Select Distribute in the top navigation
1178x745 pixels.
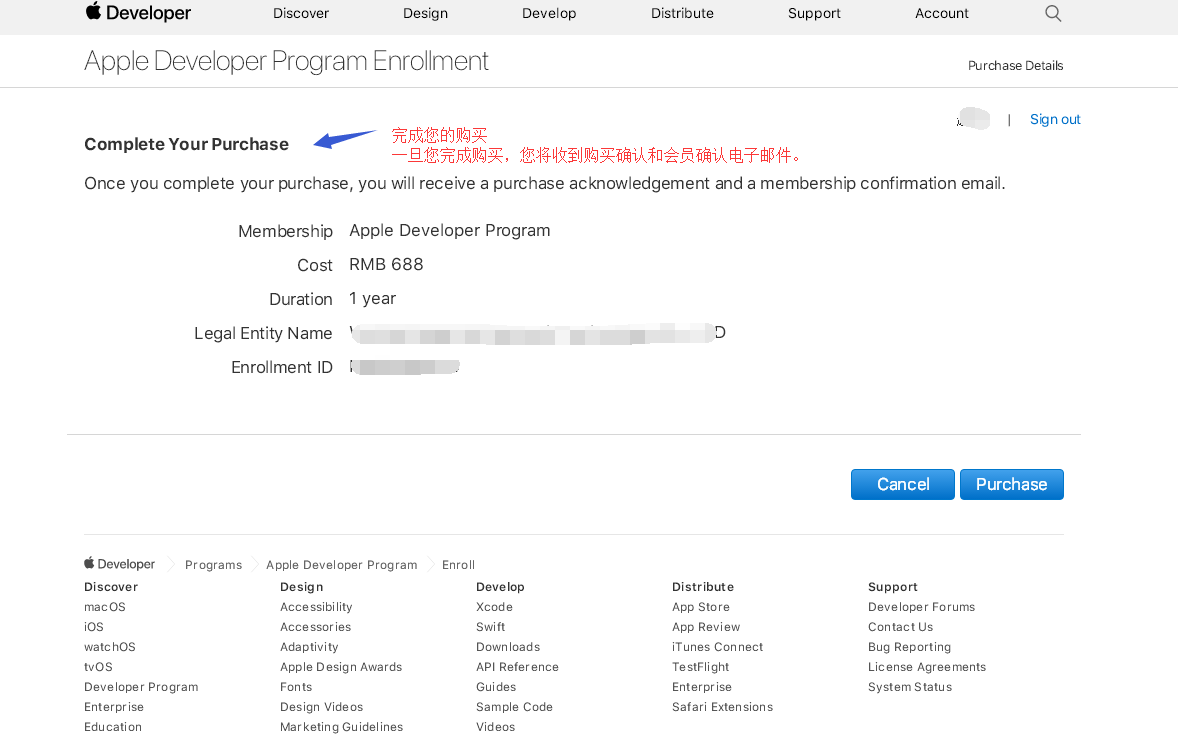click(x=682, y=13)
